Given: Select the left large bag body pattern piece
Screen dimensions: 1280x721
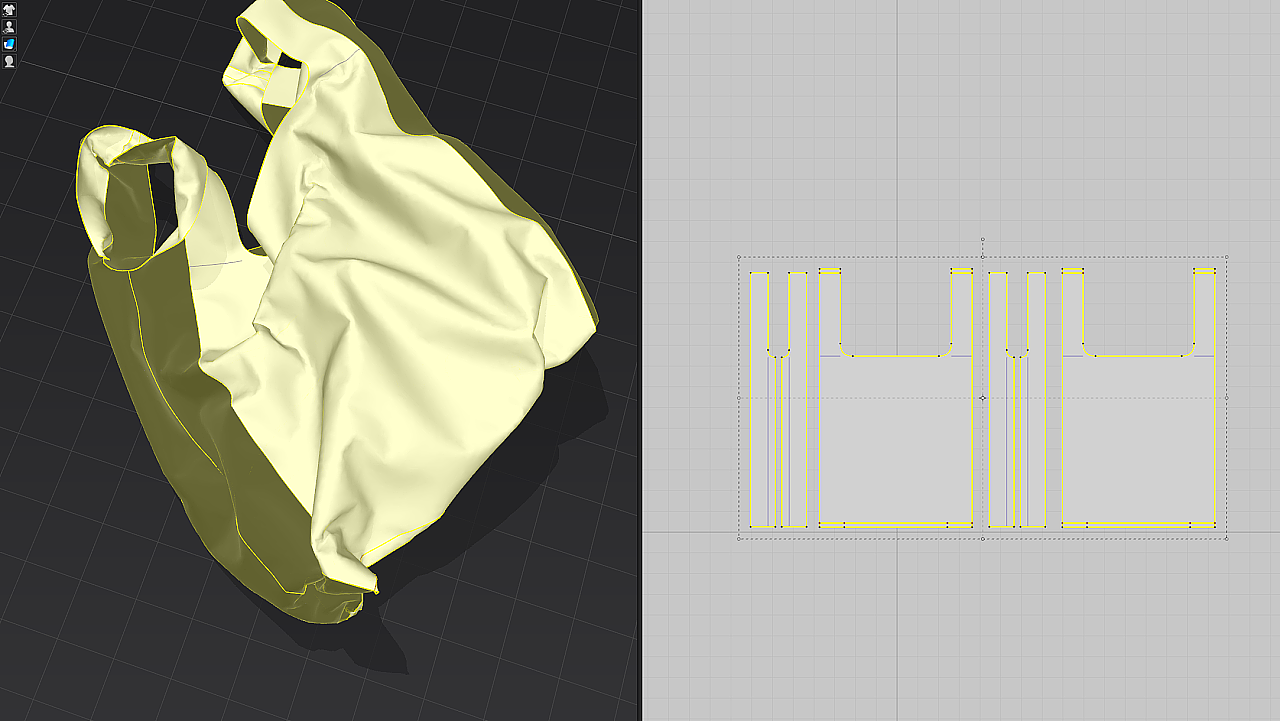Looking at the screenshot, I should 895,440.
